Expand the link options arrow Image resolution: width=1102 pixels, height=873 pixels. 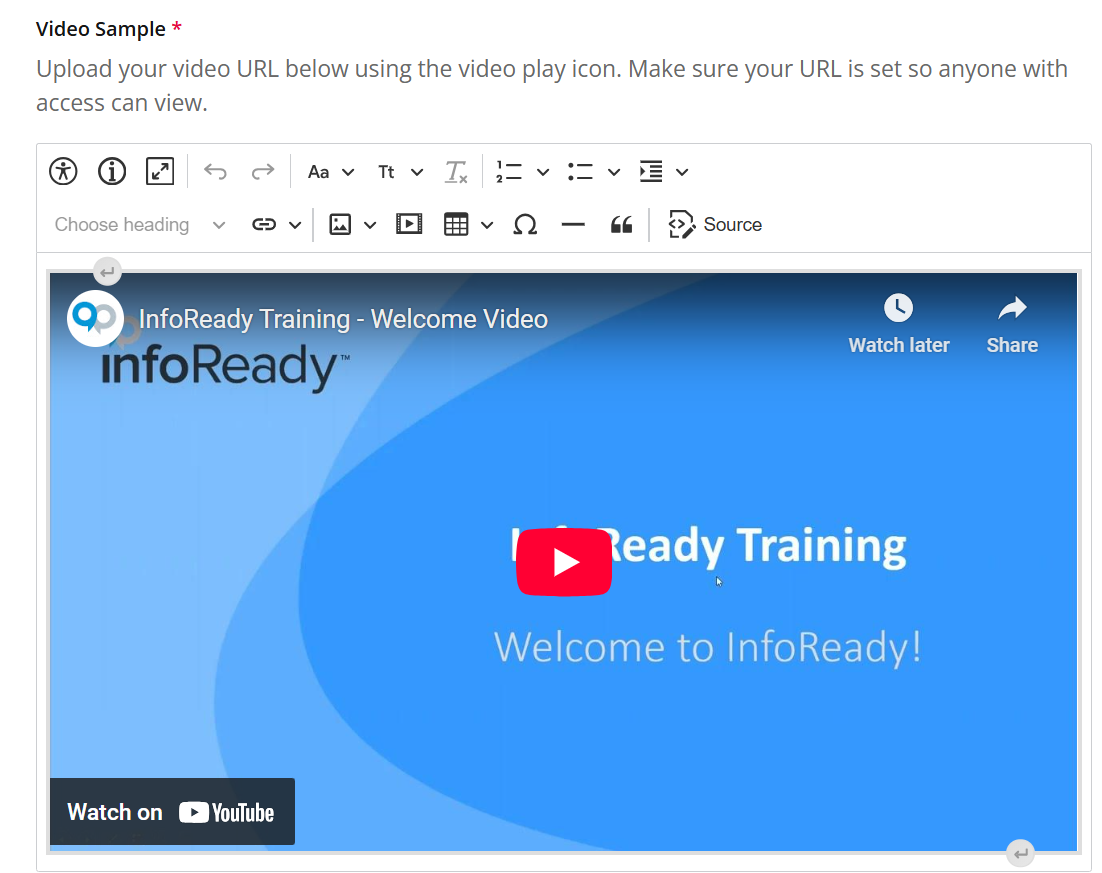pos(295,225)
